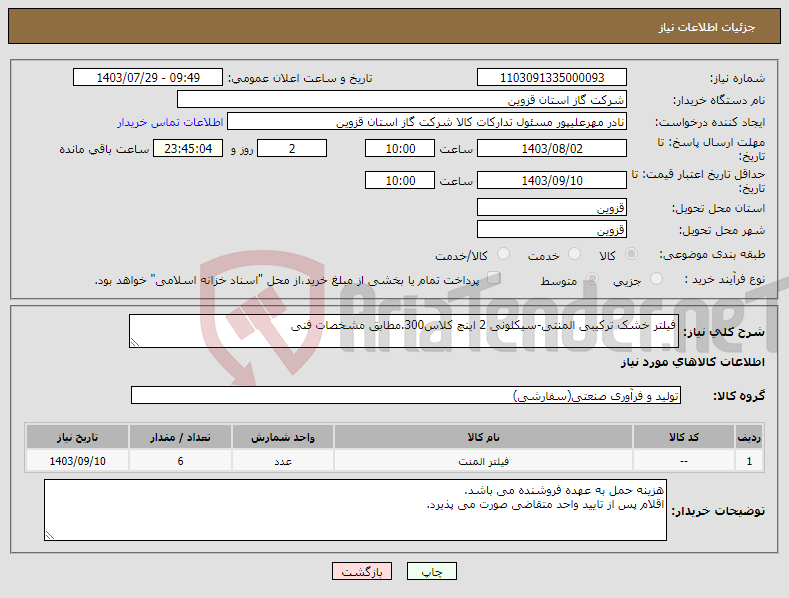Click the resize grip of description text area
The width and height of the screenshot is (789, 598).
point(134,342)
